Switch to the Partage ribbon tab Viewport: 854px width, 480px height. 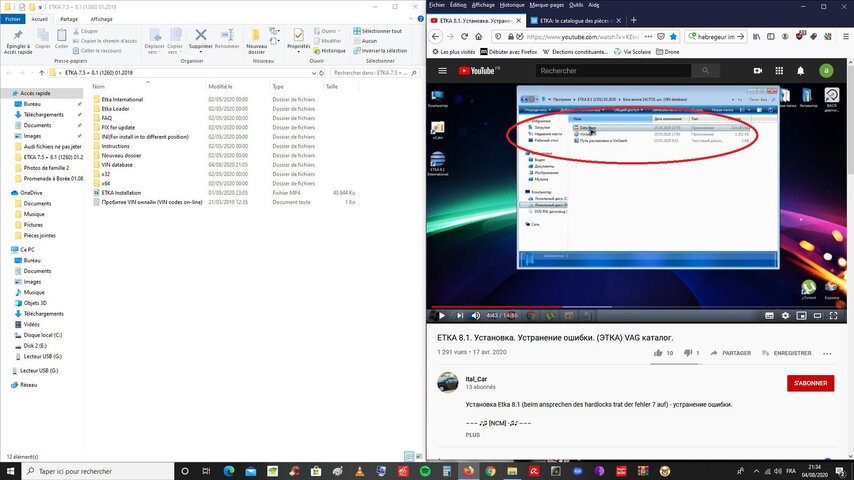(69, 19)
